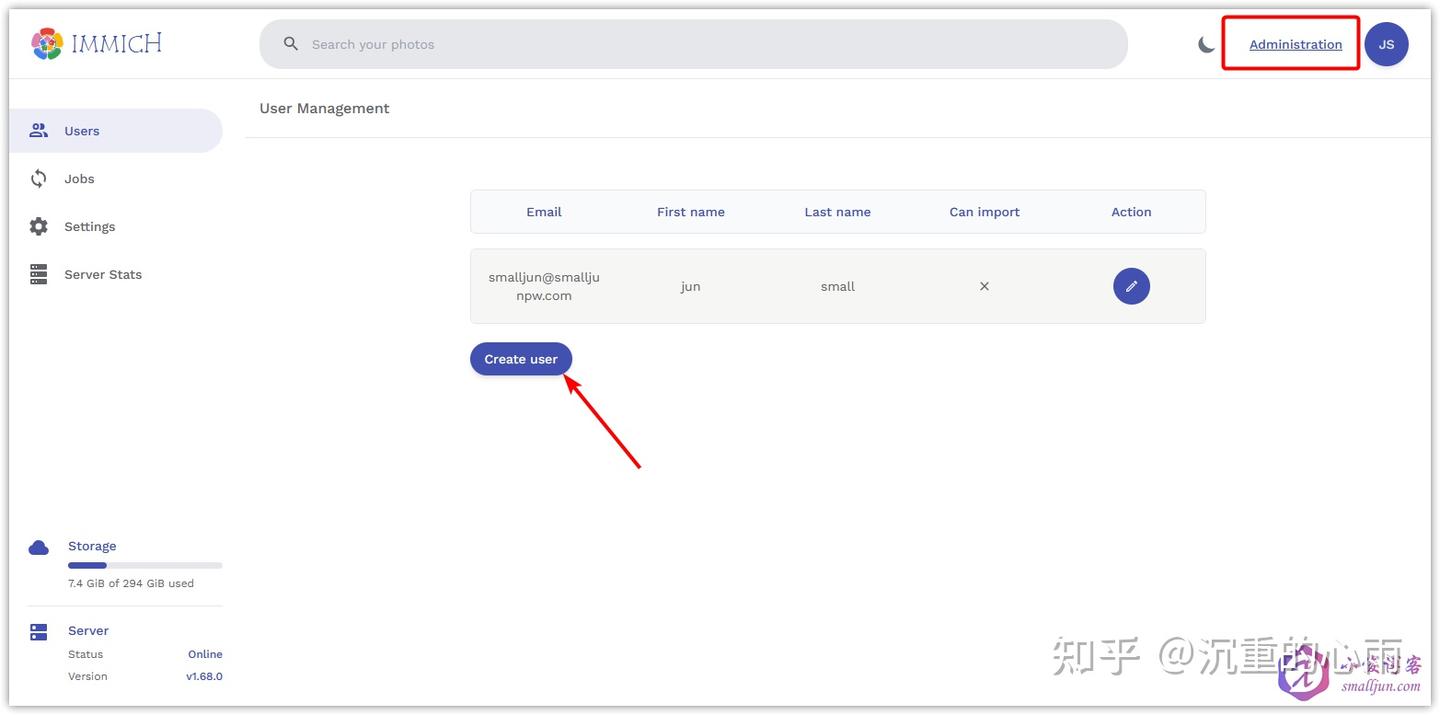Click the Jobs sync icon

(39, 179)
